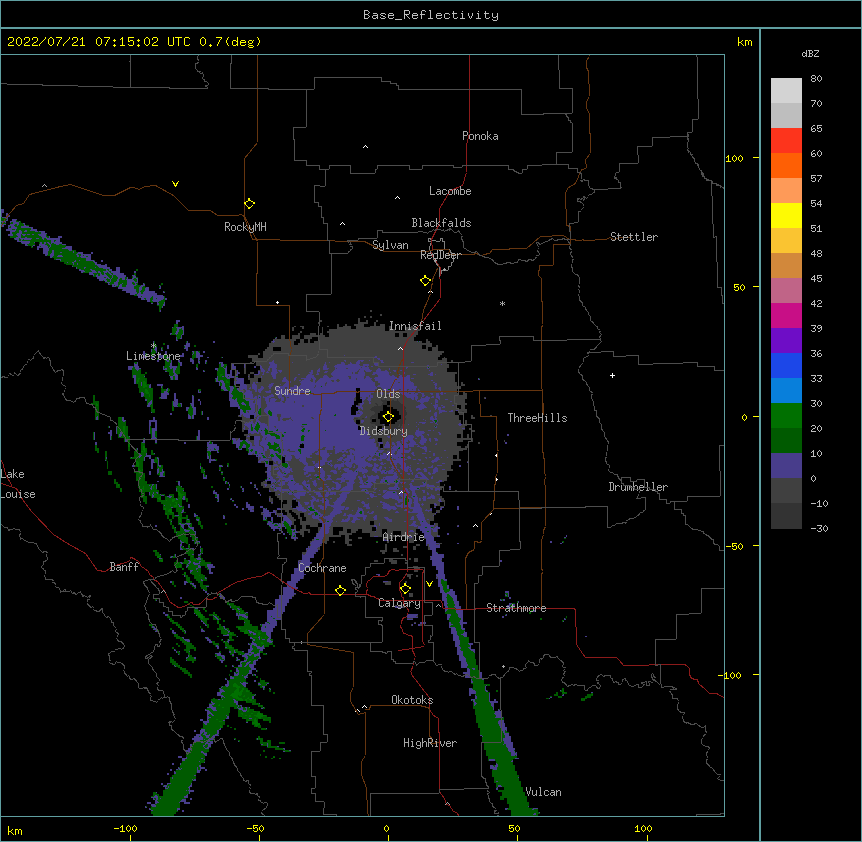Select the Vulcan city label
The height and width of the screenshot is (842, 862).
[x=543, y=792]
